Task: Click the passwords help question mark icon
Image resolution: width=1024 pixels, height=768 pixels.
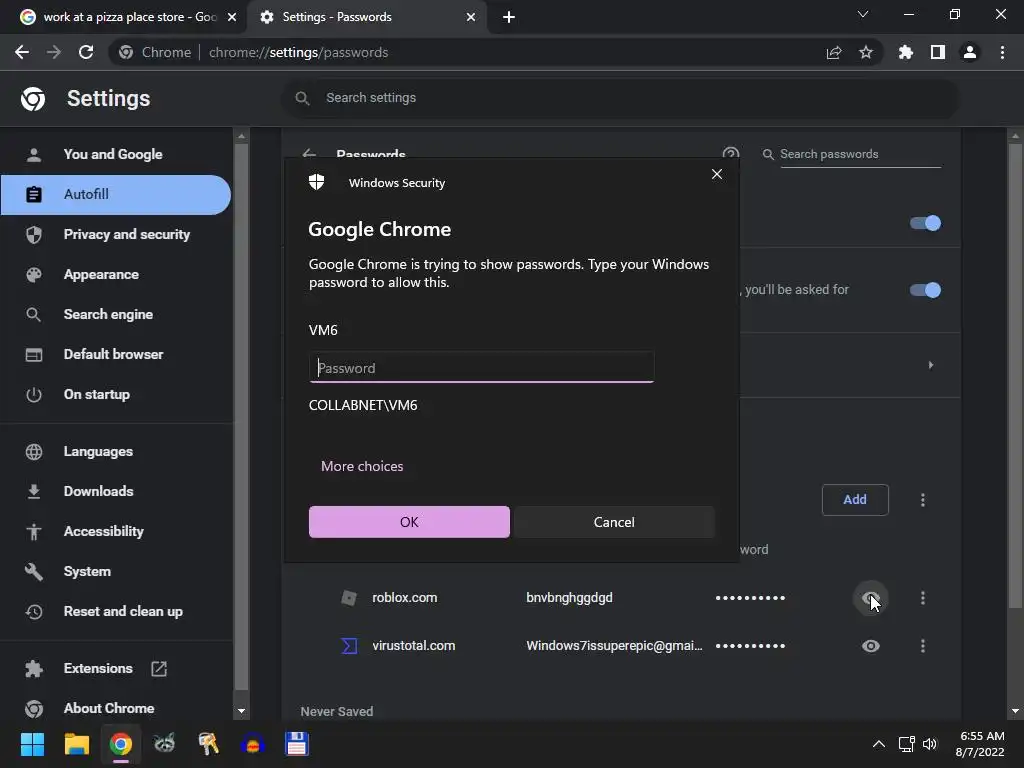Action: [x=730, y=153]
